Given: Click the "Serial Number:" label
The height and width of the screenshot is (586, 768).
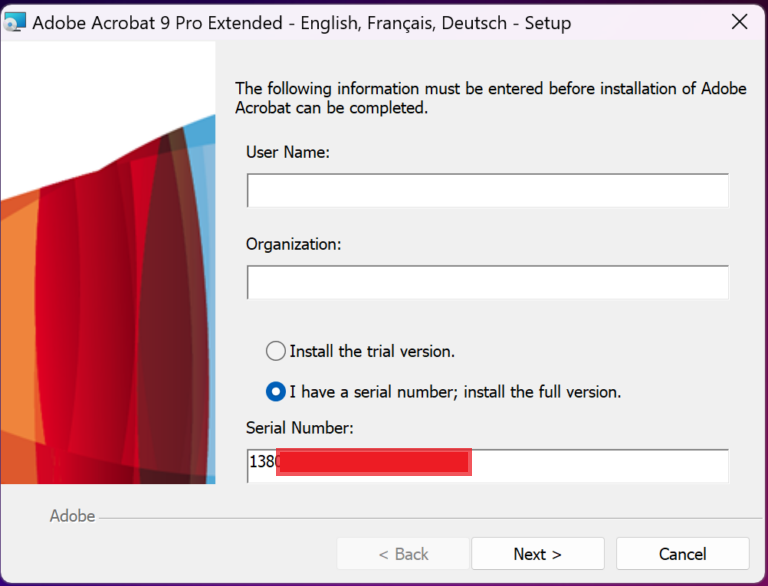Looking at the screenshot, I should coord(300,428).
